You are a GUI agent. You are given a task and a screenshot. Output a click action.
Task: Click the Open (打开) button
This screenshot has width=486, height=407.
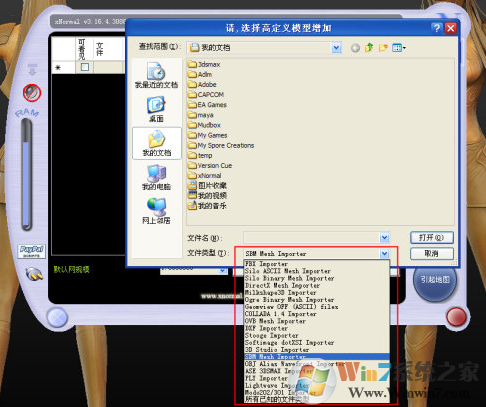pos(432,238)
